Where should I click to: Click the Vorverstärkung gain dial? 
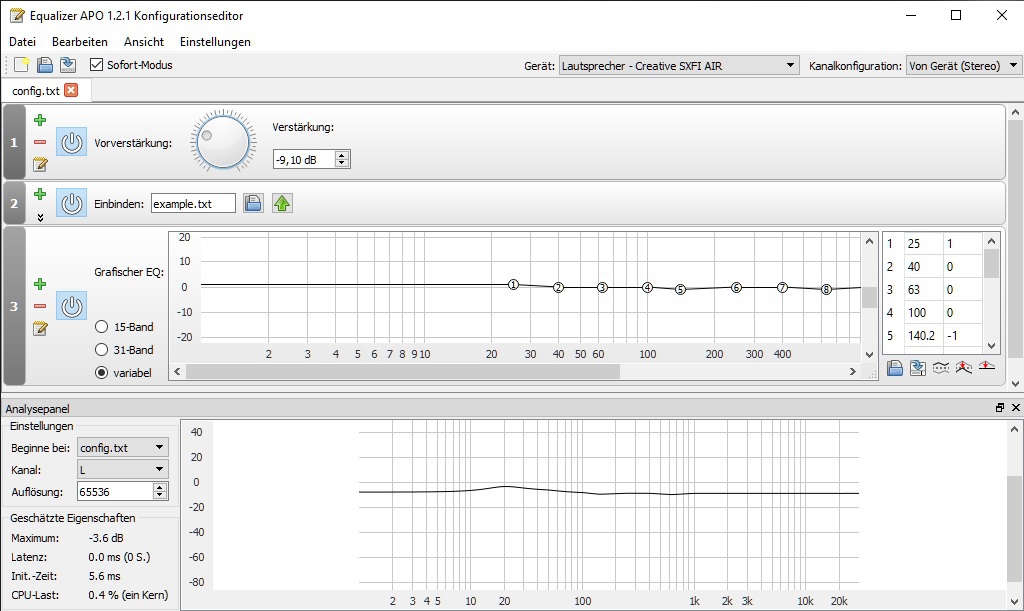point(222,142)
